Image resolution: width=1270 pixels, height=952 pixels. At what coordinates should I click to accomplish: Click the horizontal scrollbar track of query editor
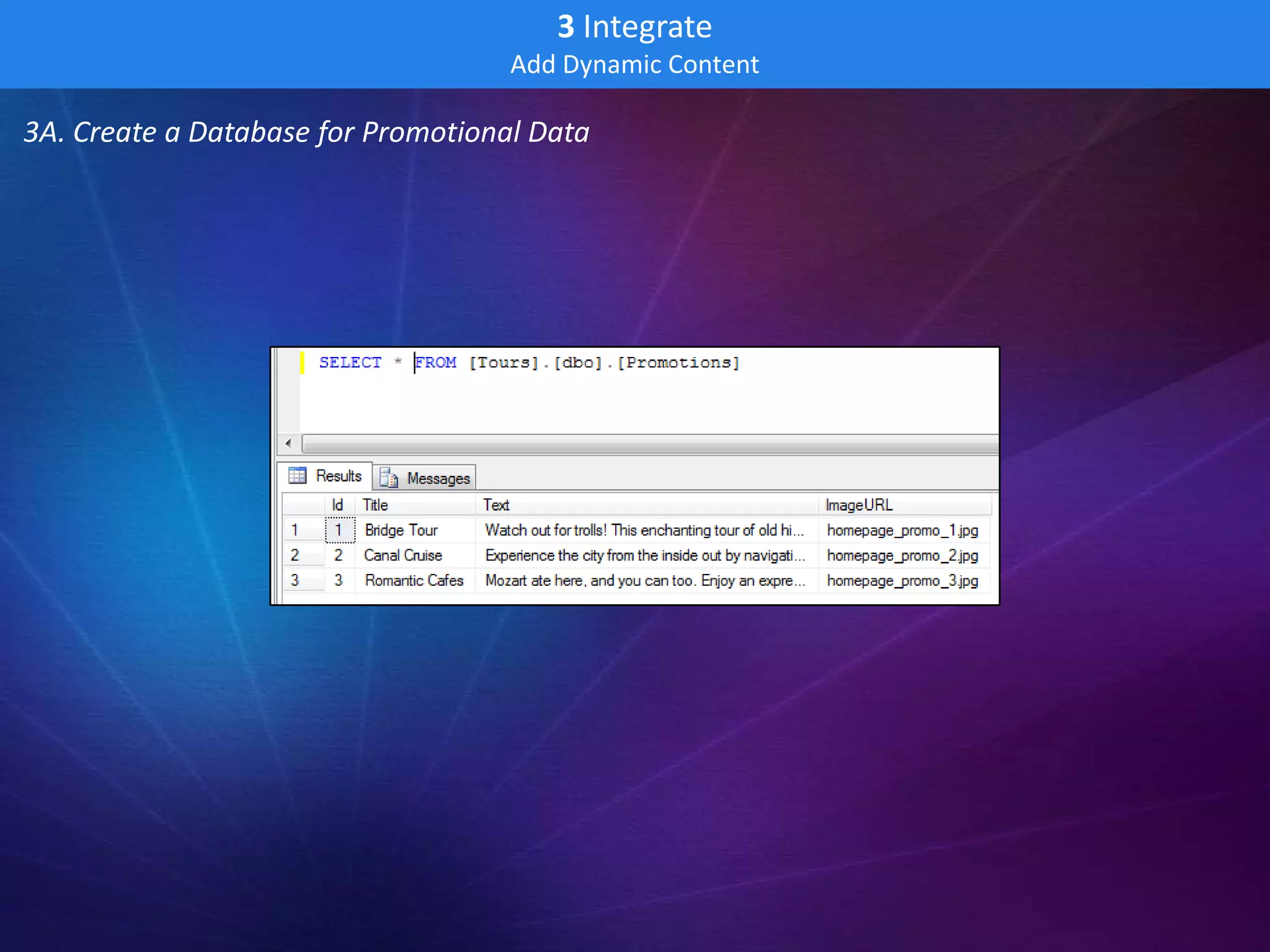[x=650, y=444]
